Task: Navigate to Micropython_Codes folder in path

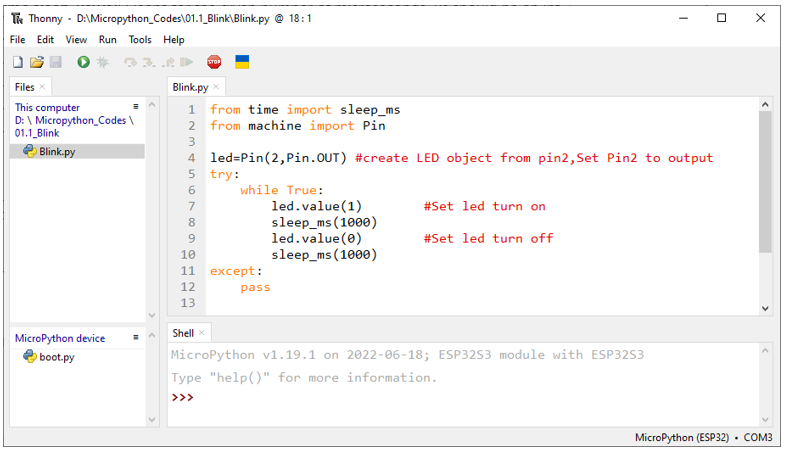Action: pyautogui.click(x=81, y=120)
